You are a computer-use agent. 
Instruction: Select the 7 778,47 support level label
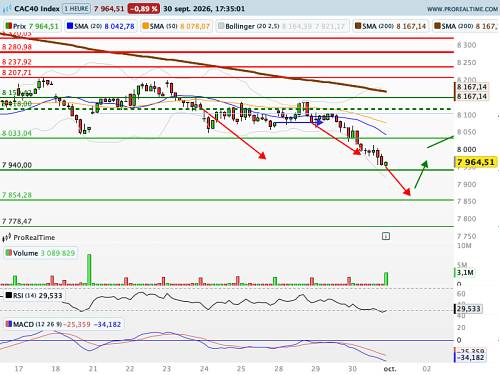coord(17,221)
